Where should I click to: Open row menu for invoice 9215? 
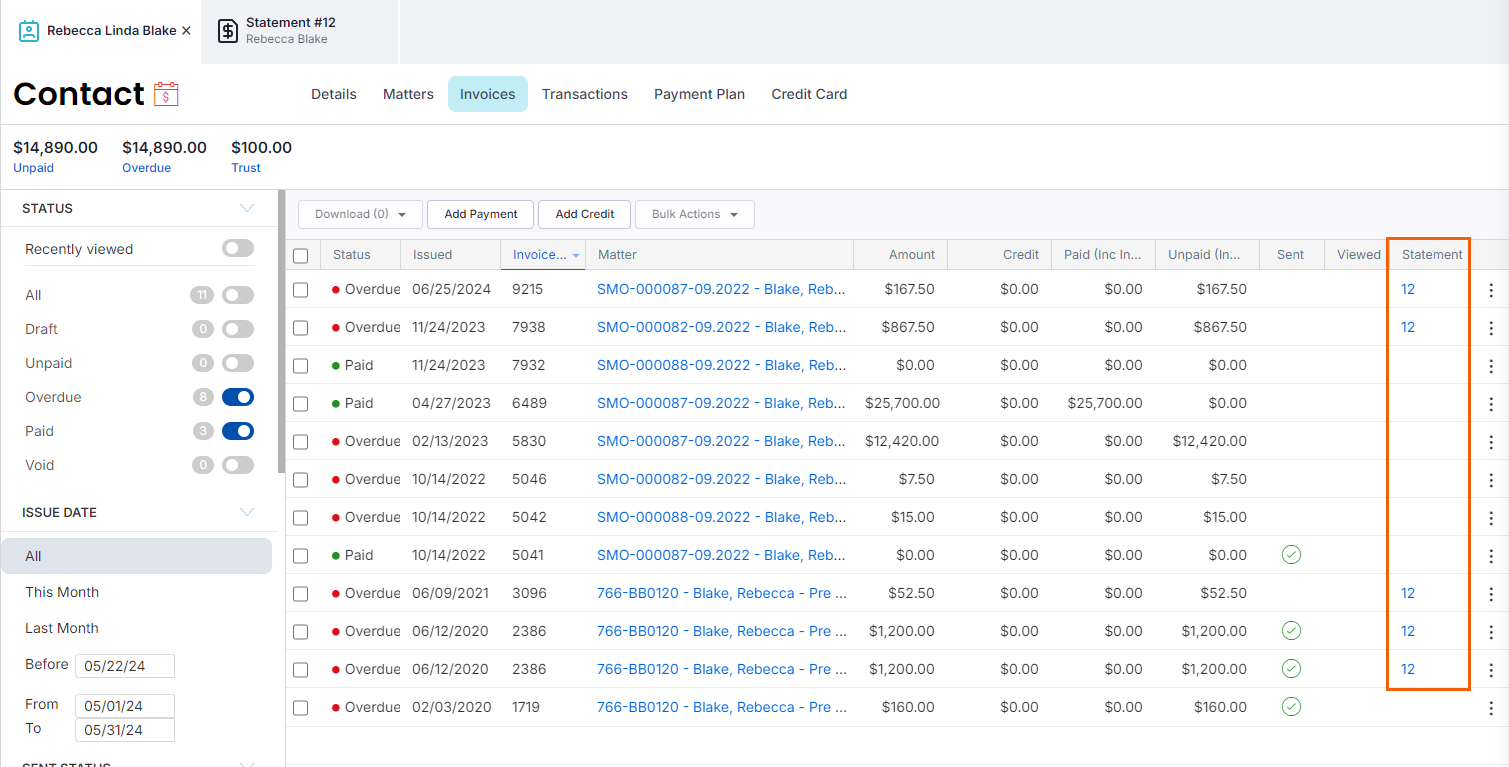[1491, 290]
